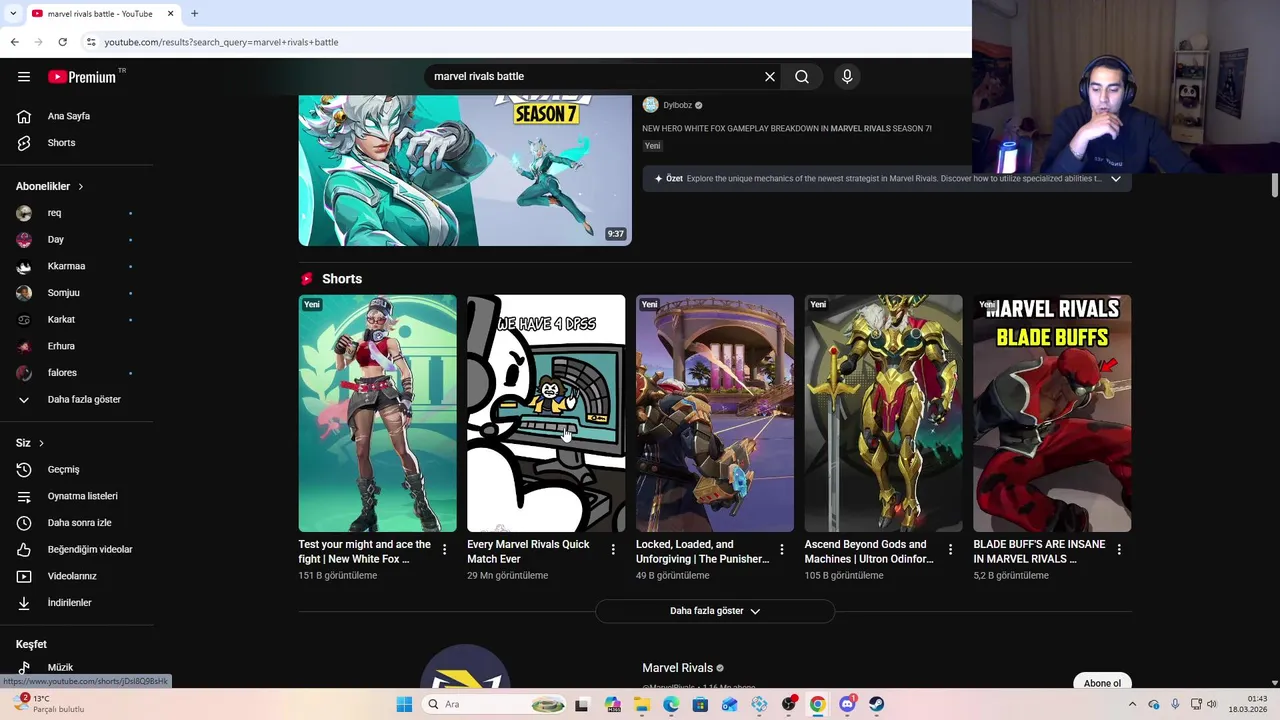Close the YouTube browser tab

click(170, 14)
